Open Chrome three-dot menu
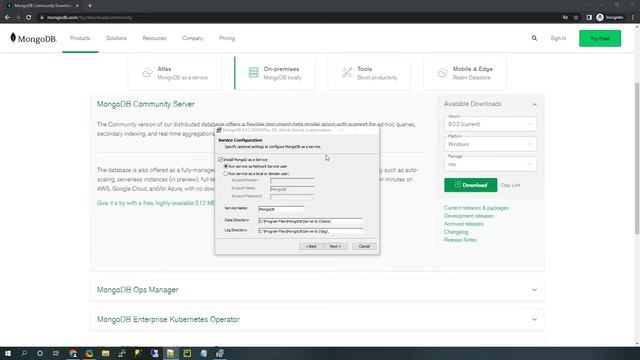Image resolution: width=640 pixels, height=360 pixels. click(633, 18)
